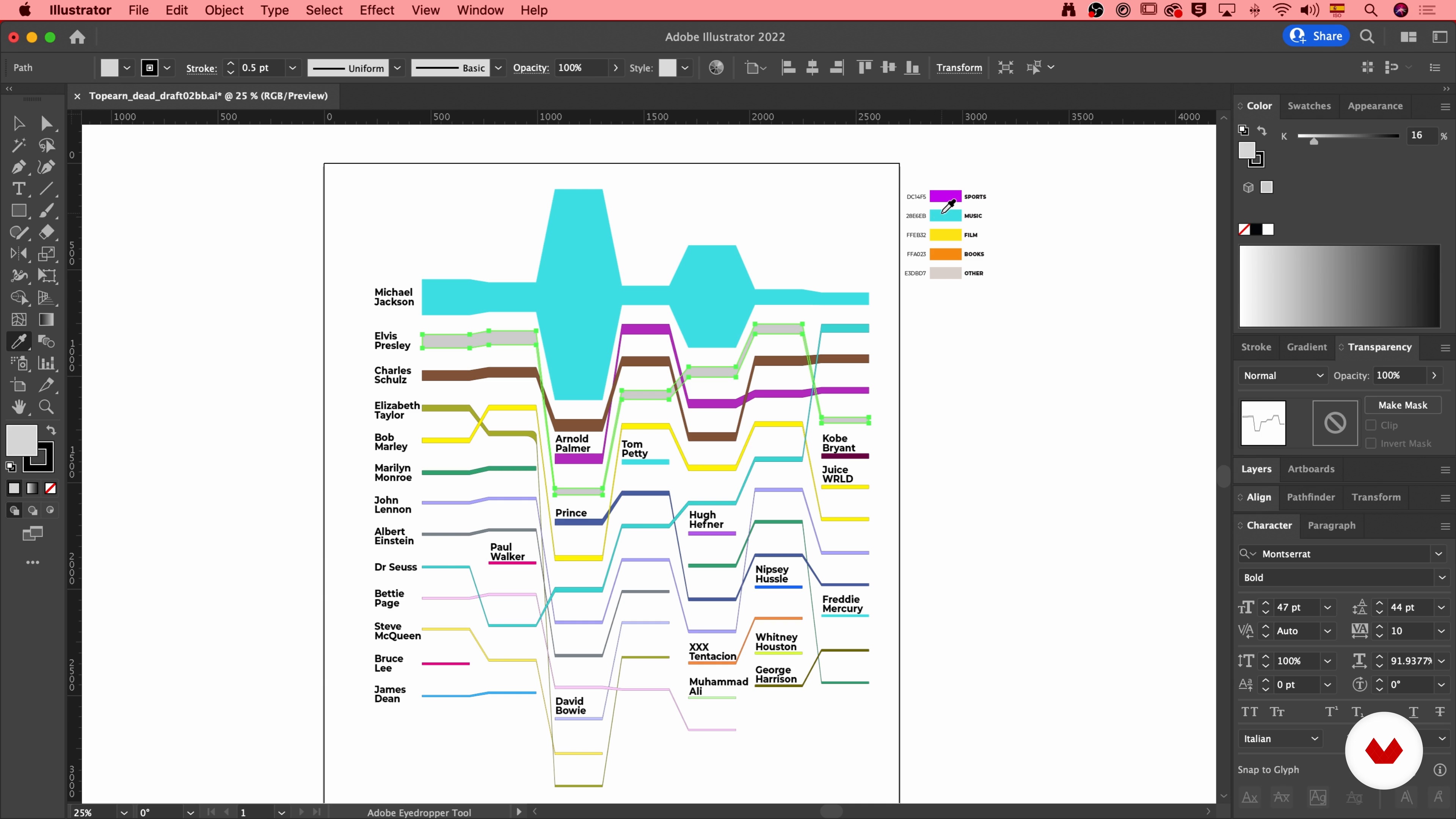Select the Rectangle tool

(x=19, y=210)
